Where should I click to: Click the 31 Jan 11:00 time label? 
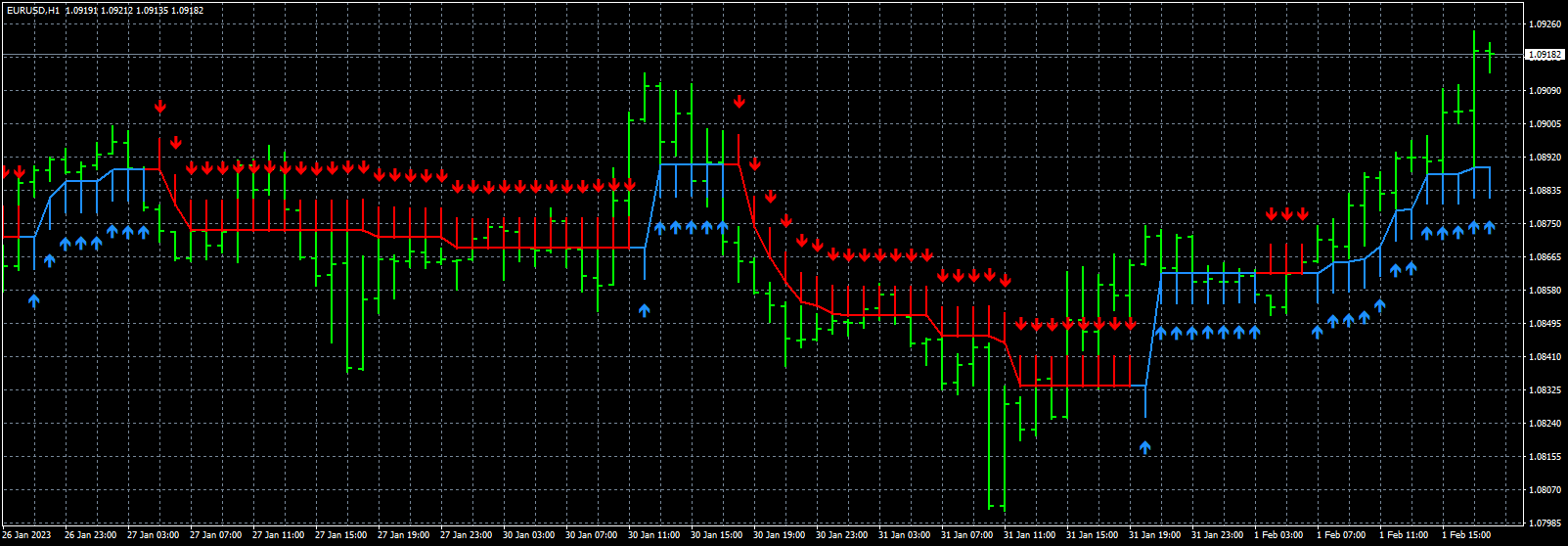(x=1030, y=535)
